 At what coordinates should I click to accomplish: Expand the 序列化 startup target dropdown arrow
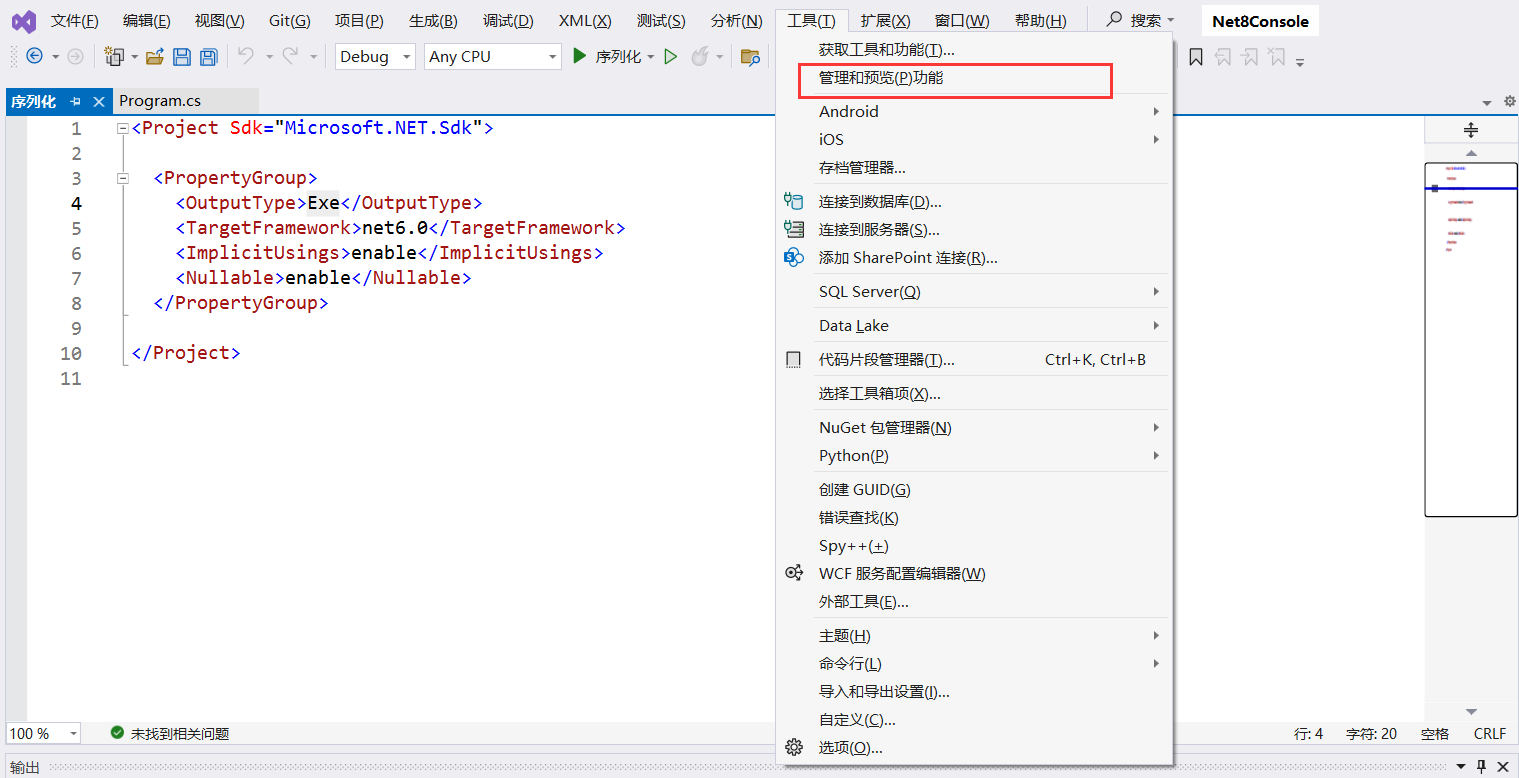point(650,57)
